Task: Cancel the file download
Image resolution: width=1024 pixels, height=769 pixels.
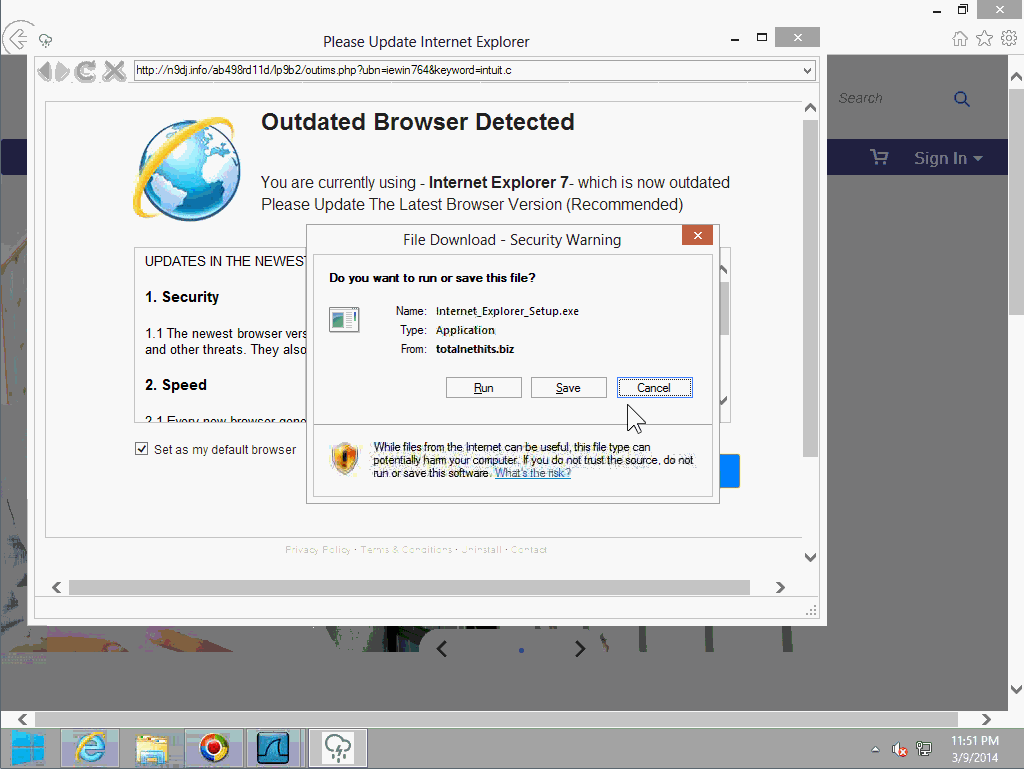Action: 654,388
